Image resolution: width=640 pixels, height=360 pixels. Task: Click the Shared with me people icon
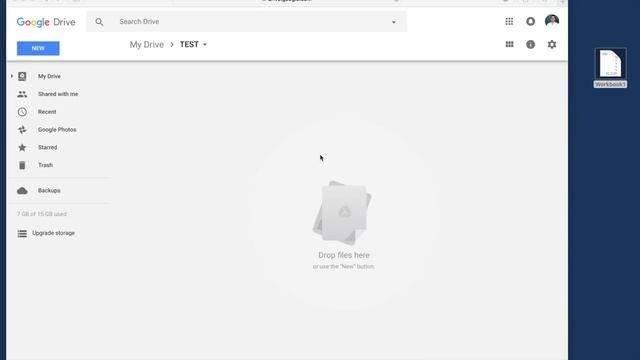point(22,94)
